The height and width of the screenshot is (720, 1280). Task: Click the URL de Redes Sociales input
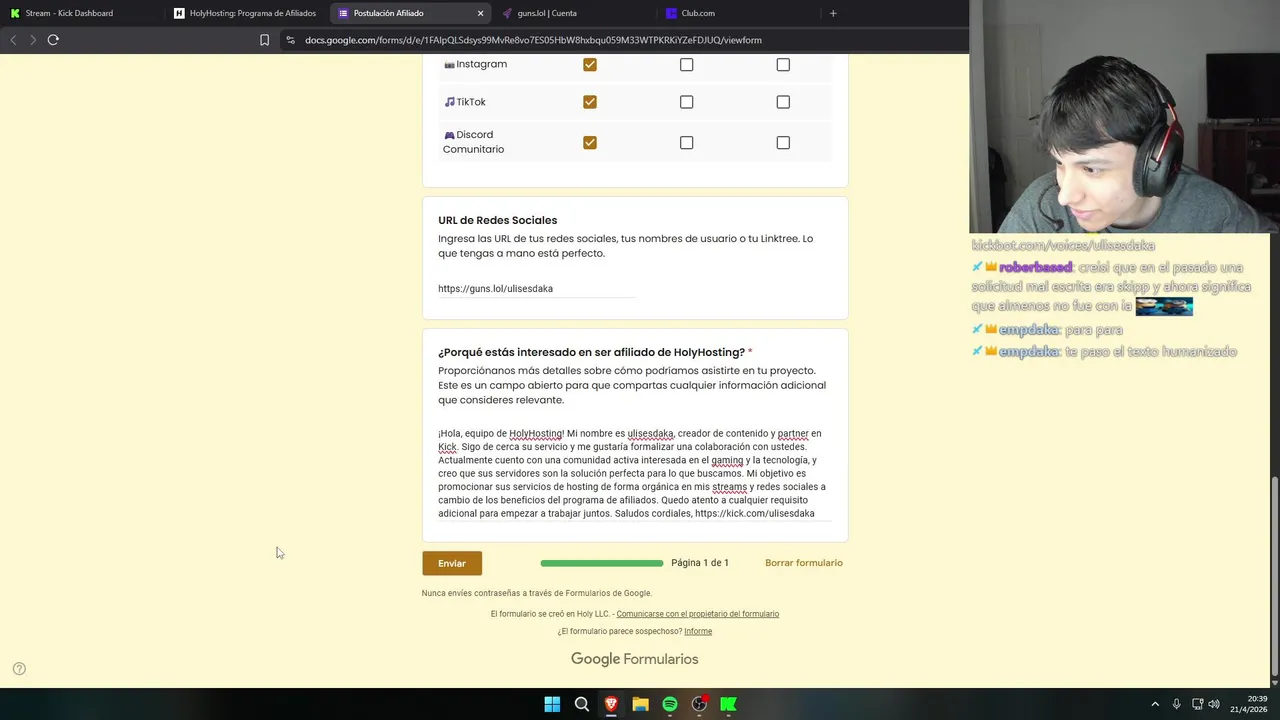click(x=536, y=289)
